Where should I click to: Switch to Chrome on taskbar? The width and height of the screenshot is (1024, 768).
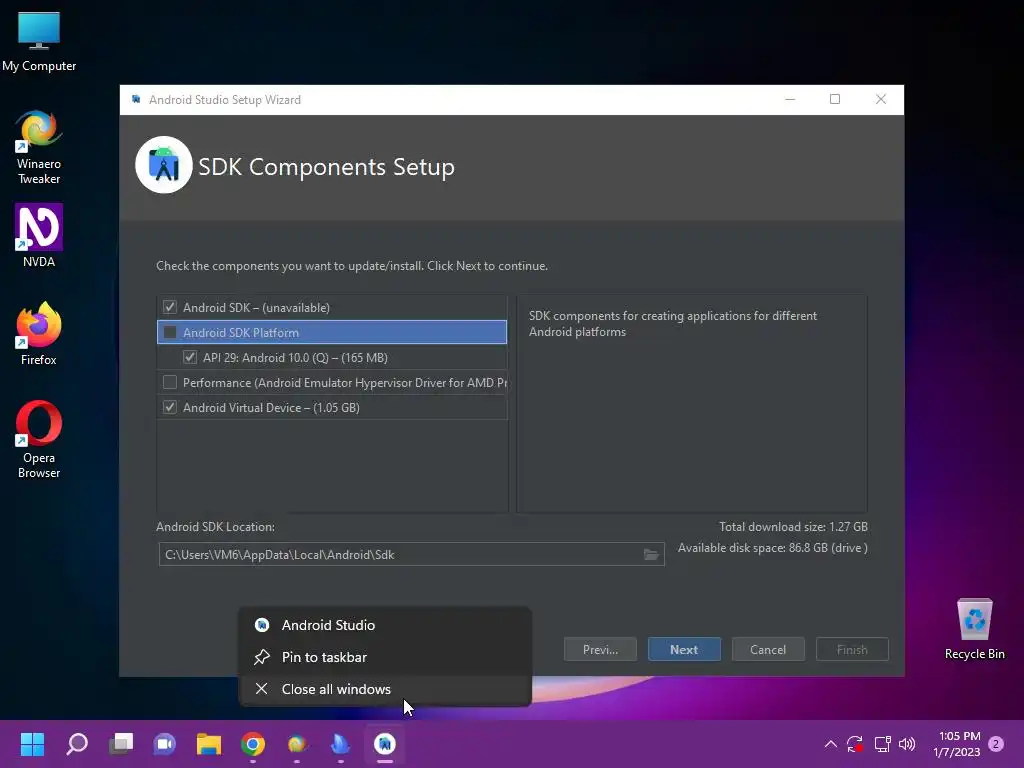(x=253, y=744)
